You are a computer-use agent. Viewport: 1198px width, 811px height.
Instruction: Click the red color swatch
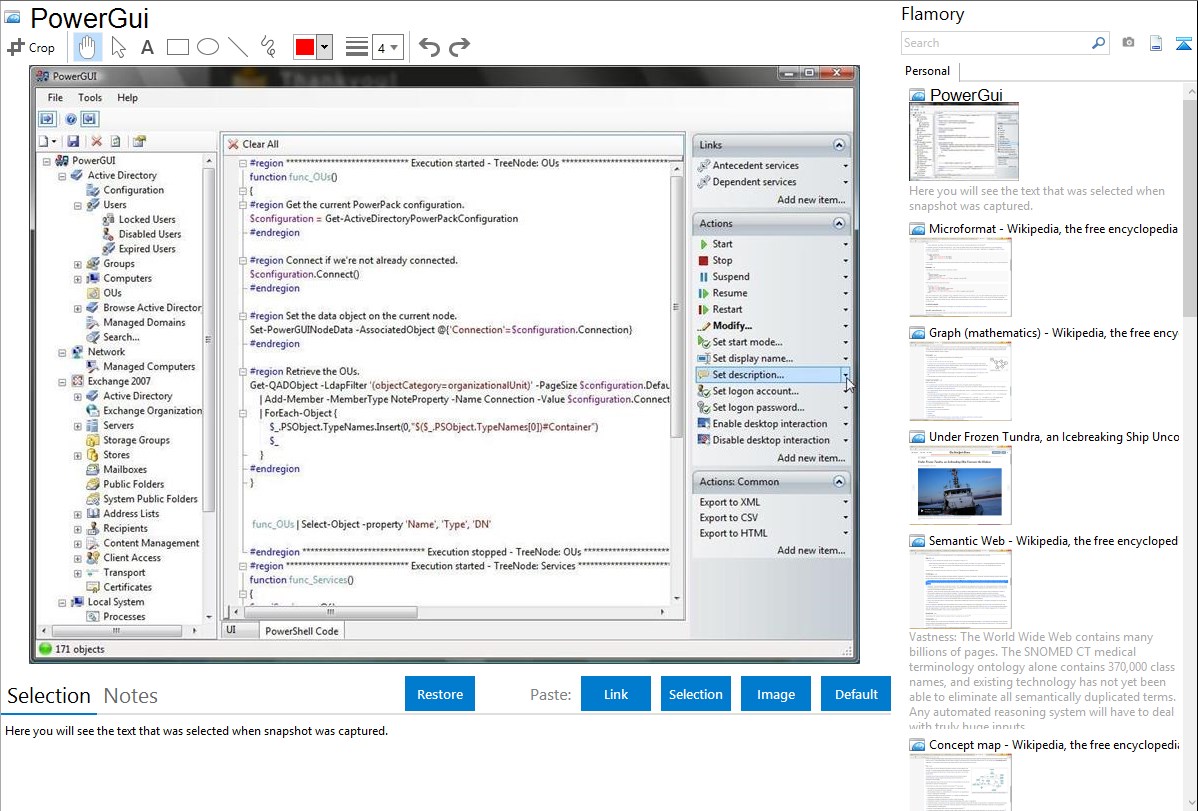[x=304, y=47]
